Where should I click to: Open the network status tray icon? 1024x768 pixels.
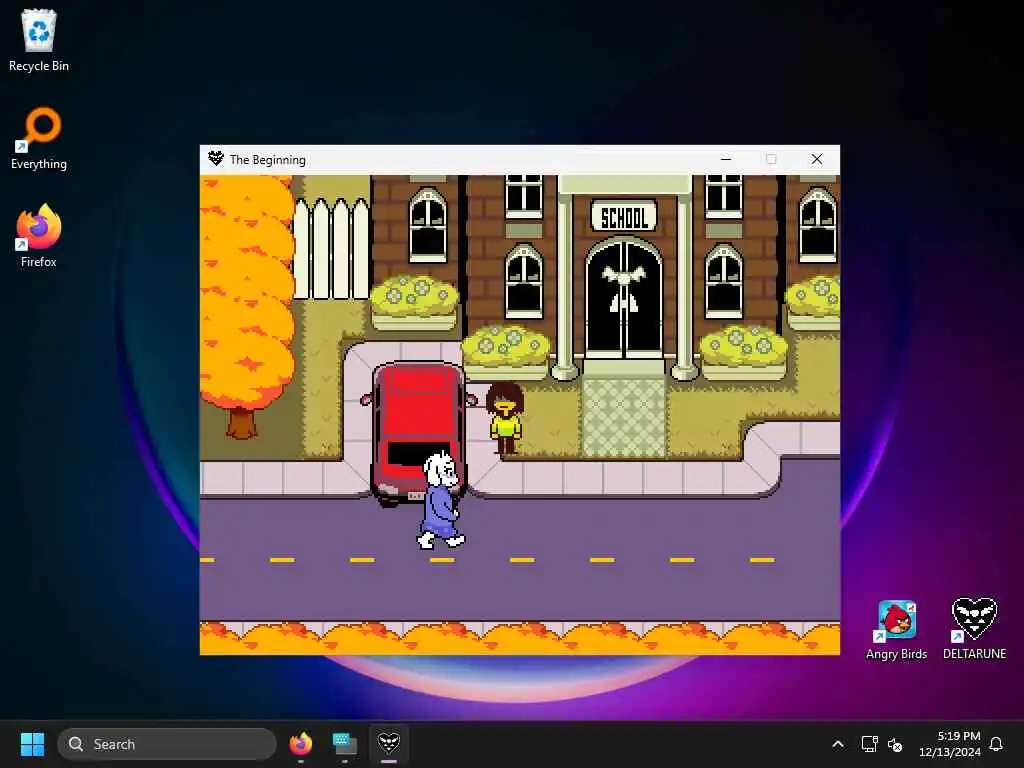[x=869, y=744]
